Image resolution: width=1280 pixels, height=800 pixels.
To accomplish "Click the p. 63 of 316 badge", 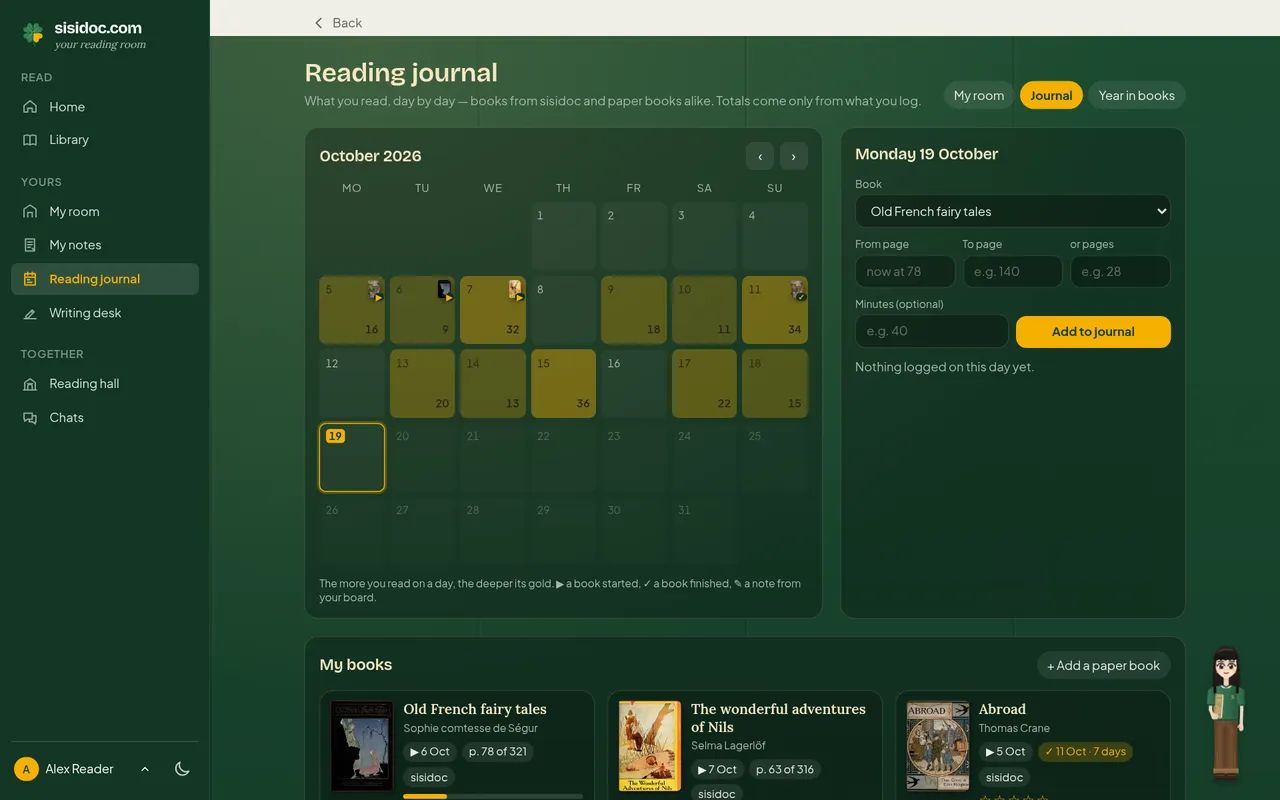I will [x=785, y=769].
